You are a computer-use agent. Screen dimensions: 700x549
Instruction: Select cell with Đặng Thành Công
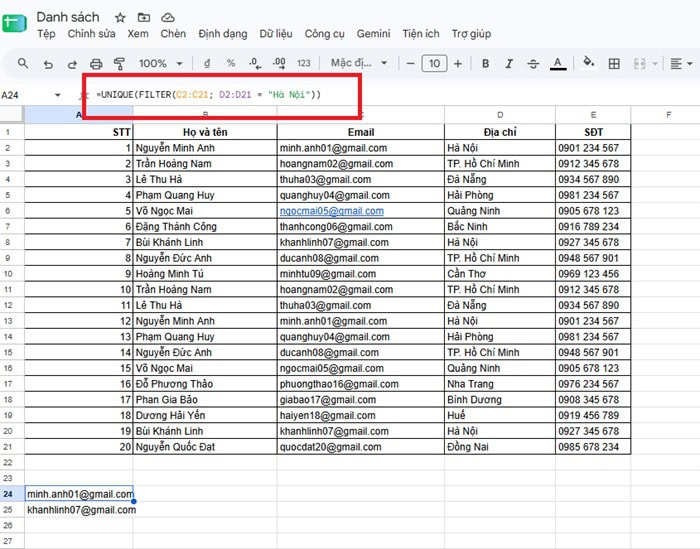[x=205, y=226]
